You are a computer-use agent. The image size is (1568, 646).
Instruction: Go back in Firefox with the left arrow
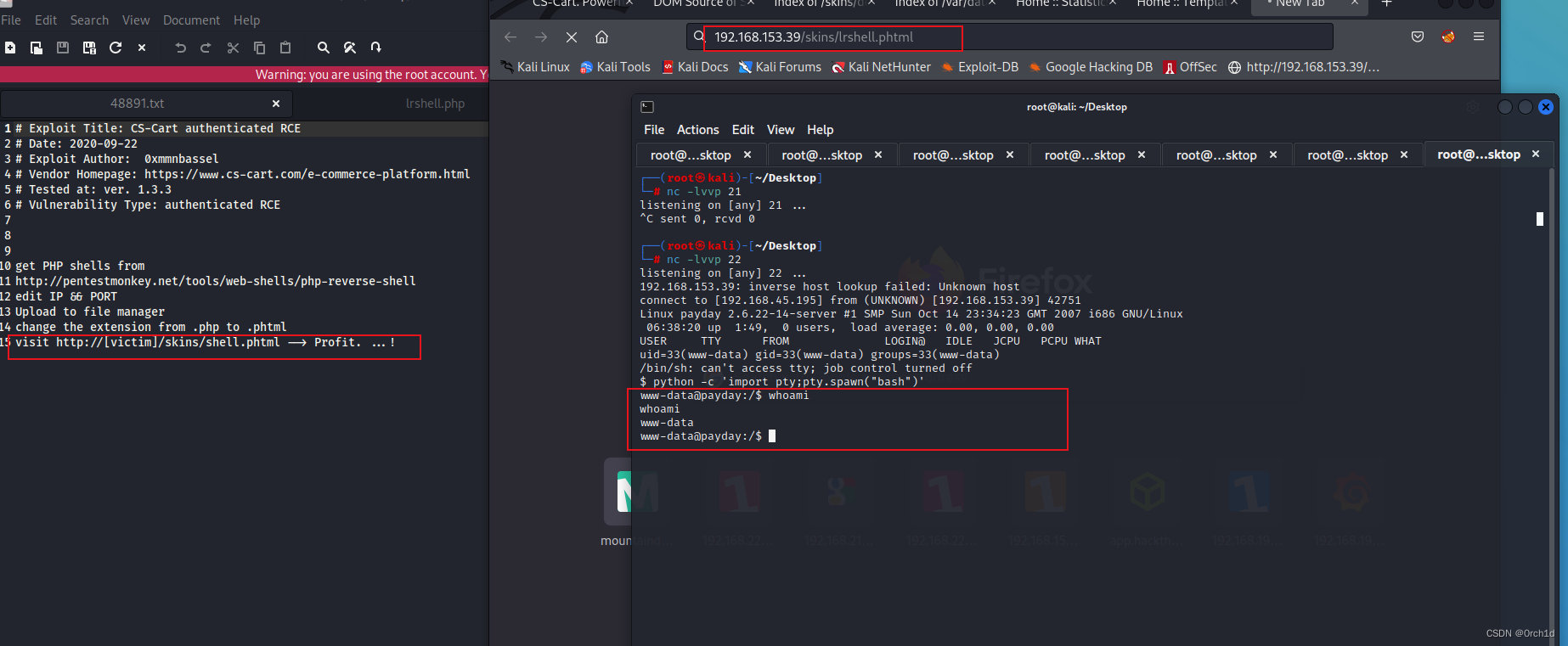(510, 37)
